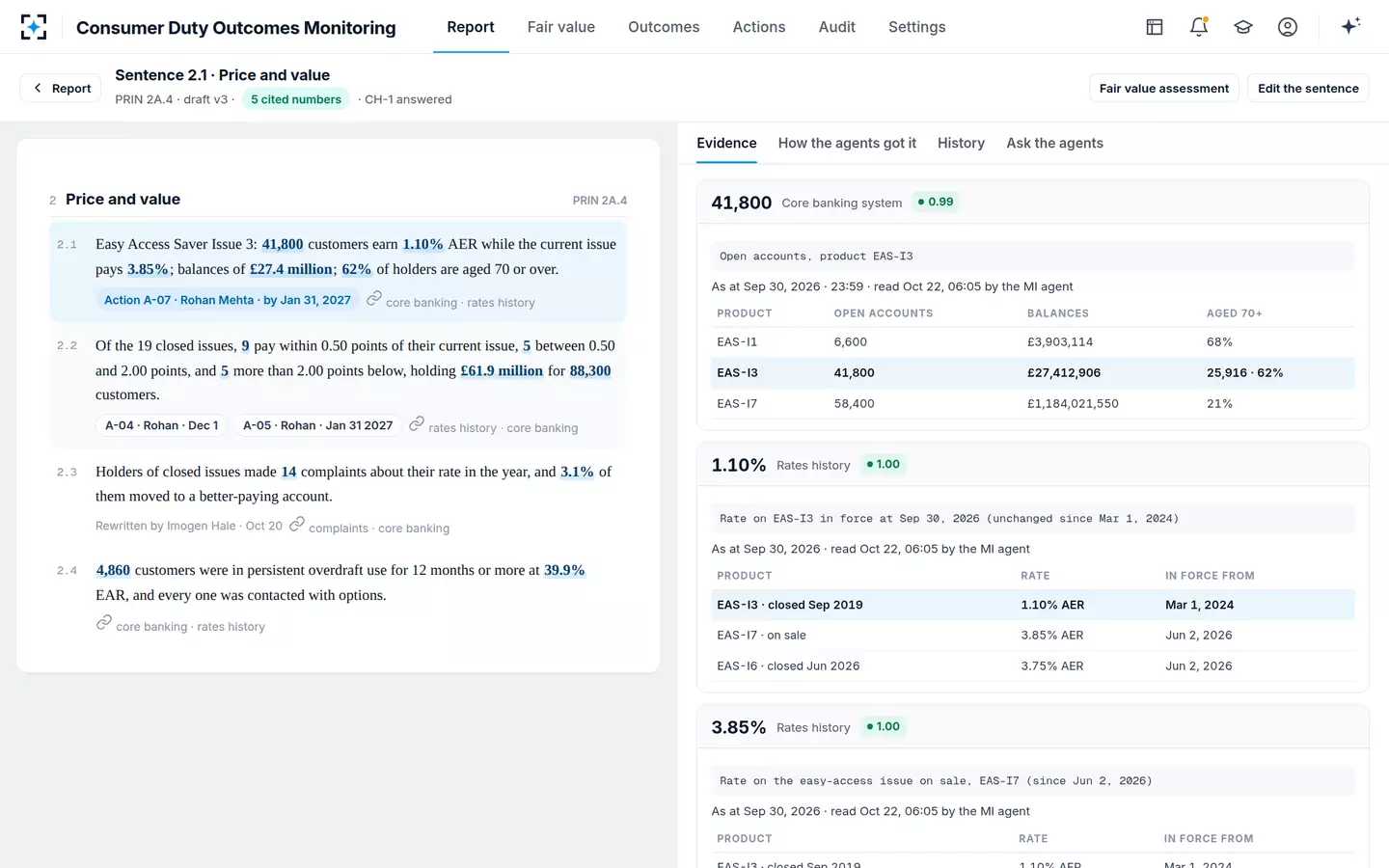Viewport: 1389px width, 868px height.
Task: Select the Evidence tab
Action: 726,143
